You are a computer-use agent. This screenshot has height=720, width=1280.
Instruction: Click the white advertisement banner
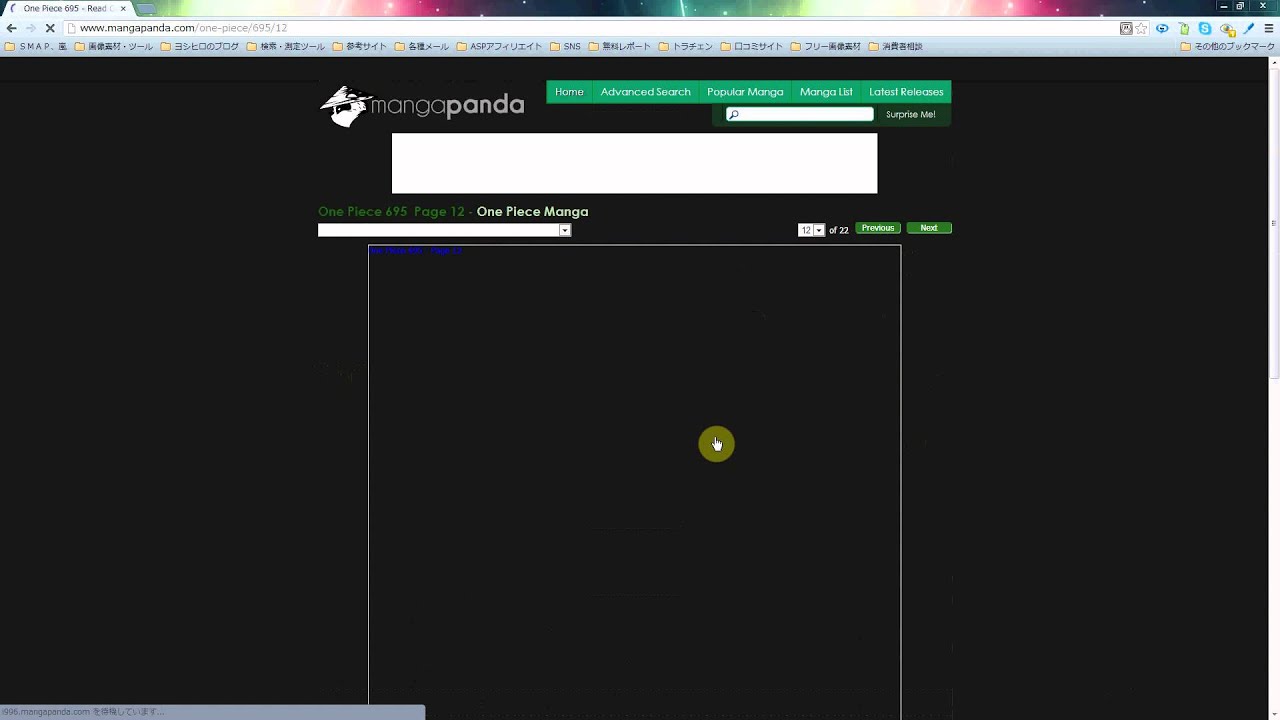click(634, 163)
